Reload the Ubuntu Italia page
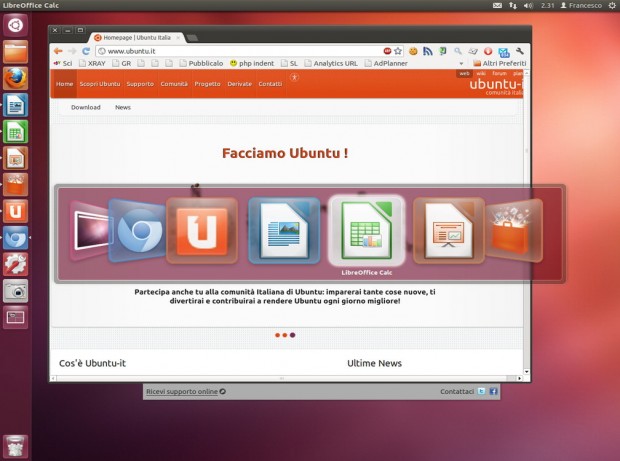The height and width of the screenshot is (461, 620). tap(86, 51)
